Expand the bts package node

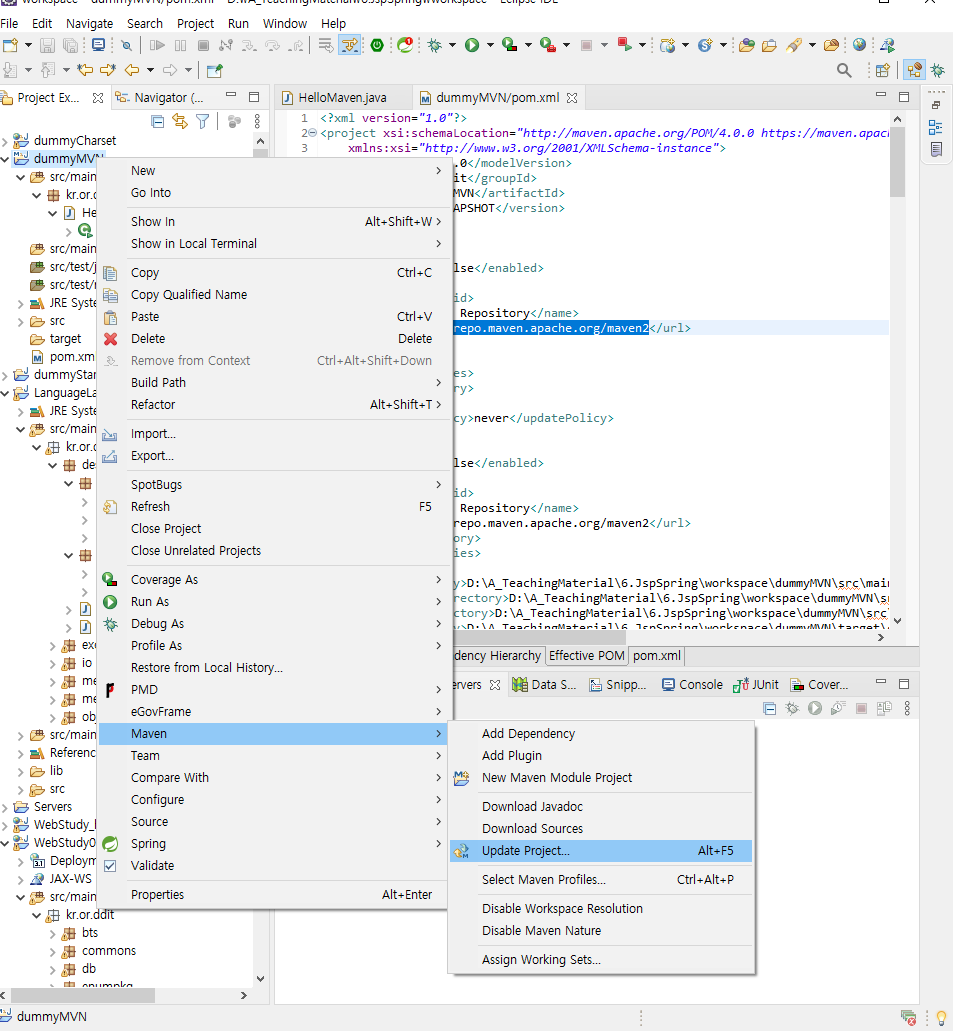[x=53, y=933]
